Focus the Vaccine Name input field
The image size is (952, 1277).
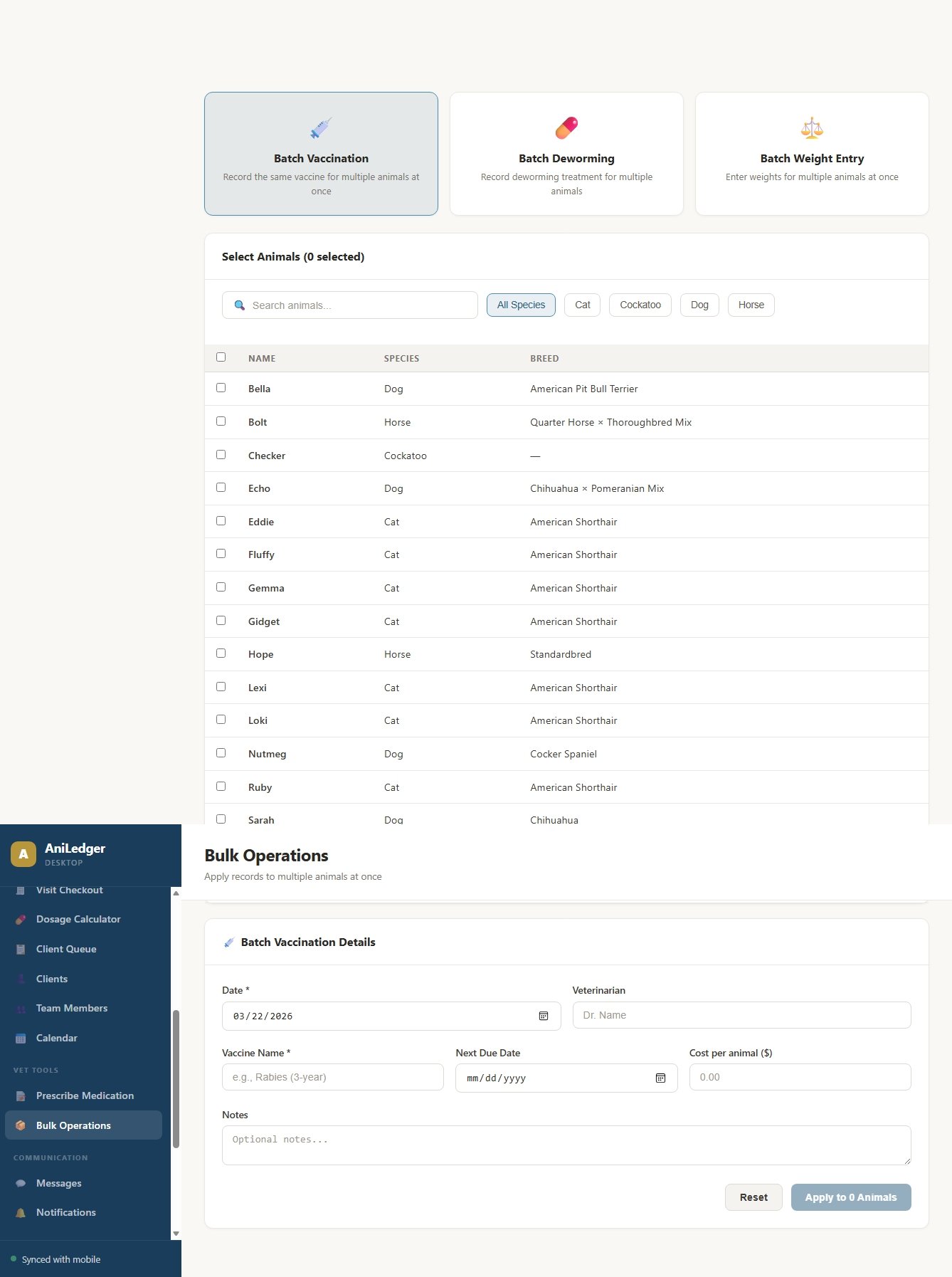pyautogui.click(x=332, y=1077)
